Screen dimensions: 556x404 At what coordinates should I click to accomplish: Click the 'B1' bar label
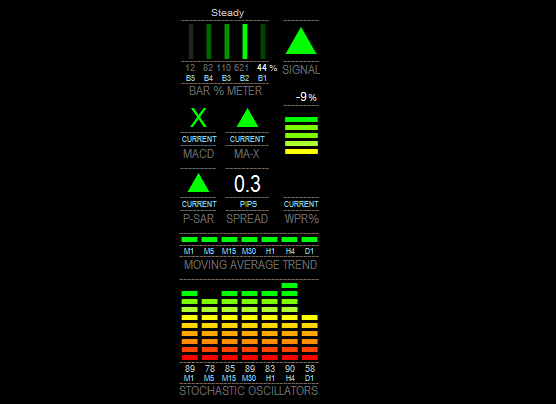pos(262,78)
